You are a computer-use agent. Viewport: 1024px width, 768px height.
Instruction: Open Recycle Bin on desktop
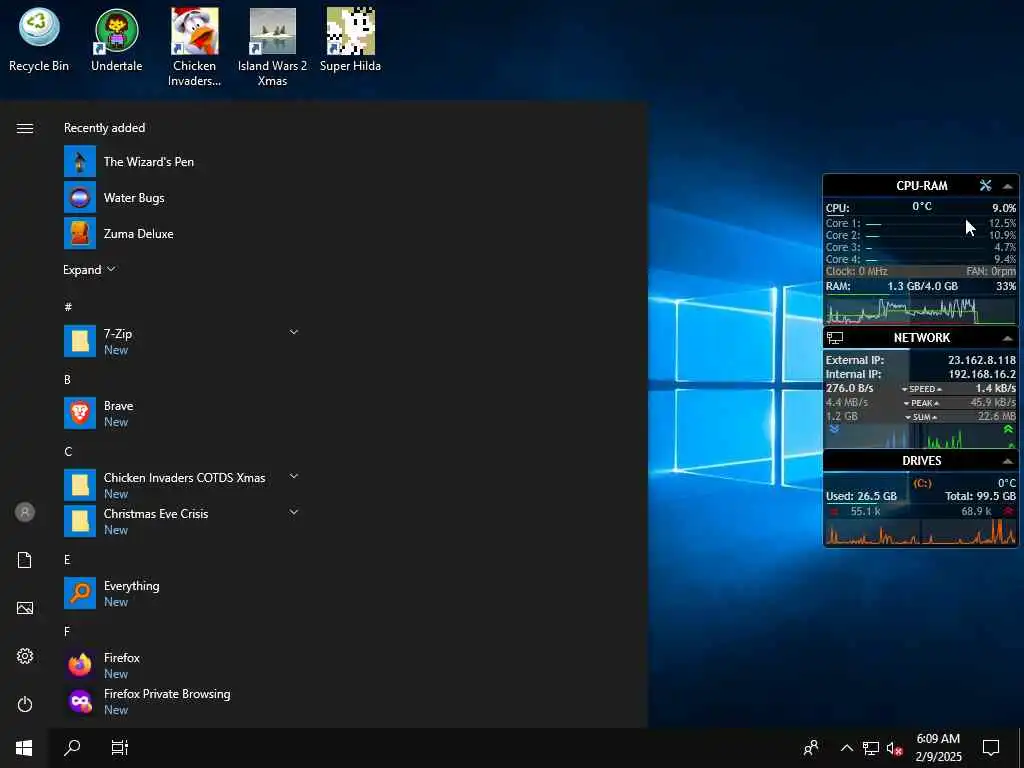(x=39, y=40)
